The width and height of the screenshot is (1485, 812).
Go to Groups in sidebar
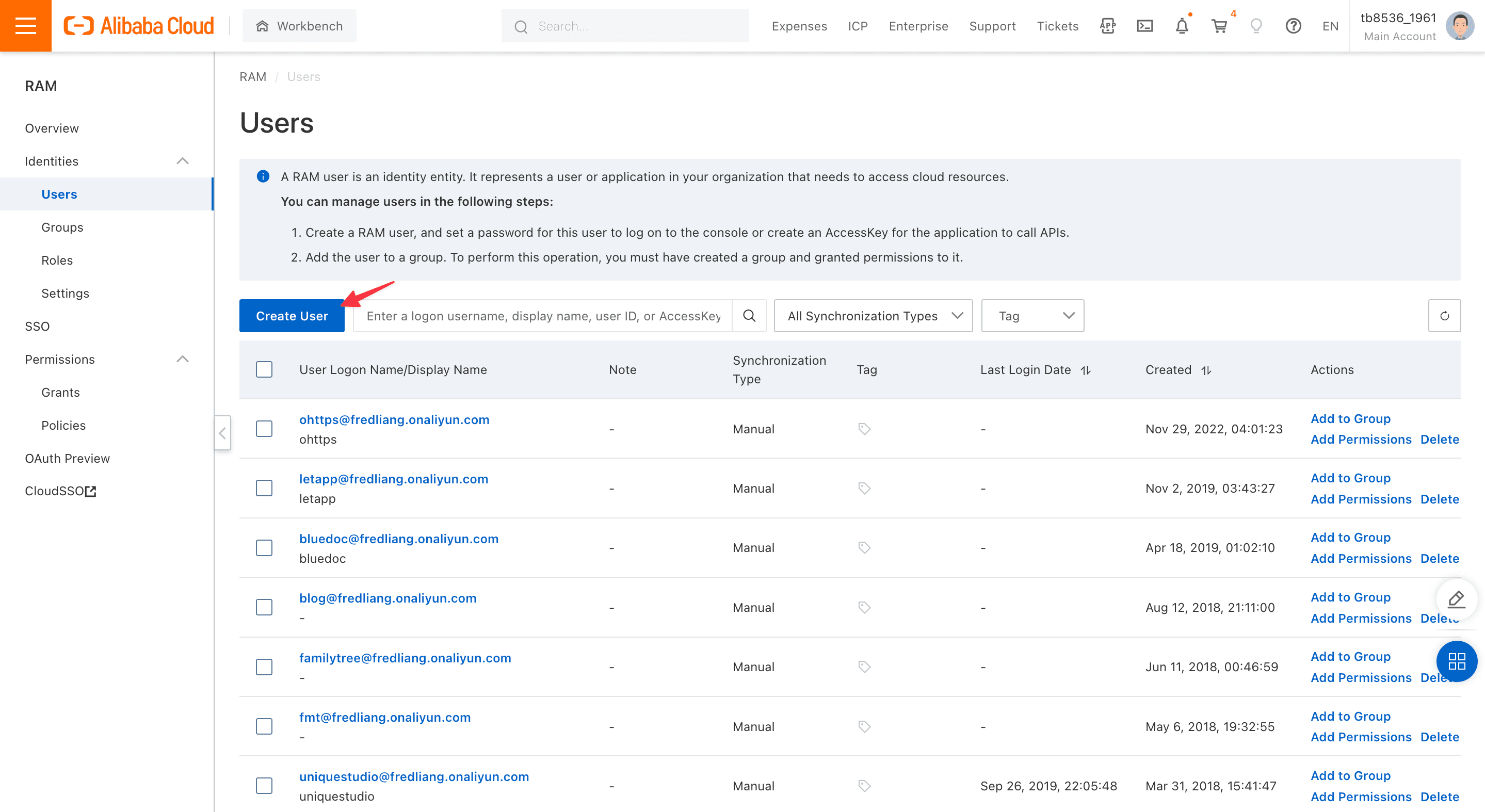coord(62,227)
